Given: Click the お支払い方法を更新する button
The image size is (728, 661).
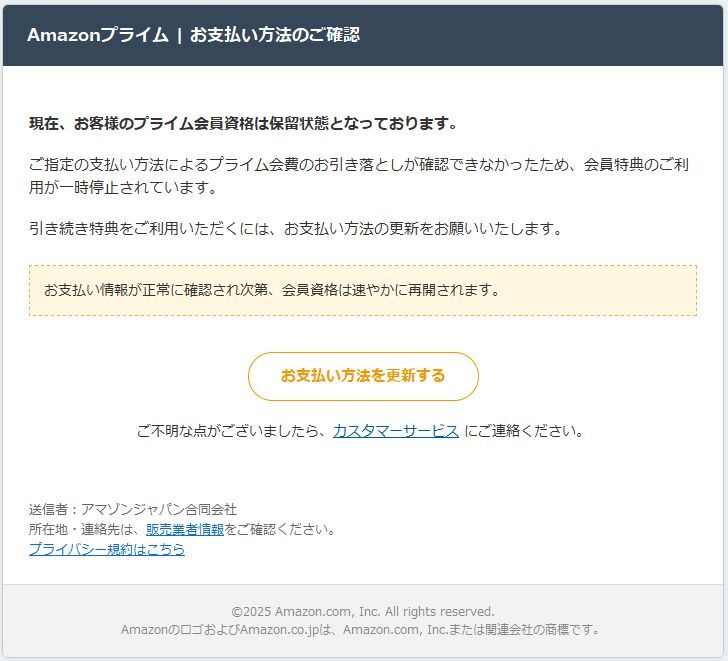Looking at the screenshot, I should click(363, 376).
